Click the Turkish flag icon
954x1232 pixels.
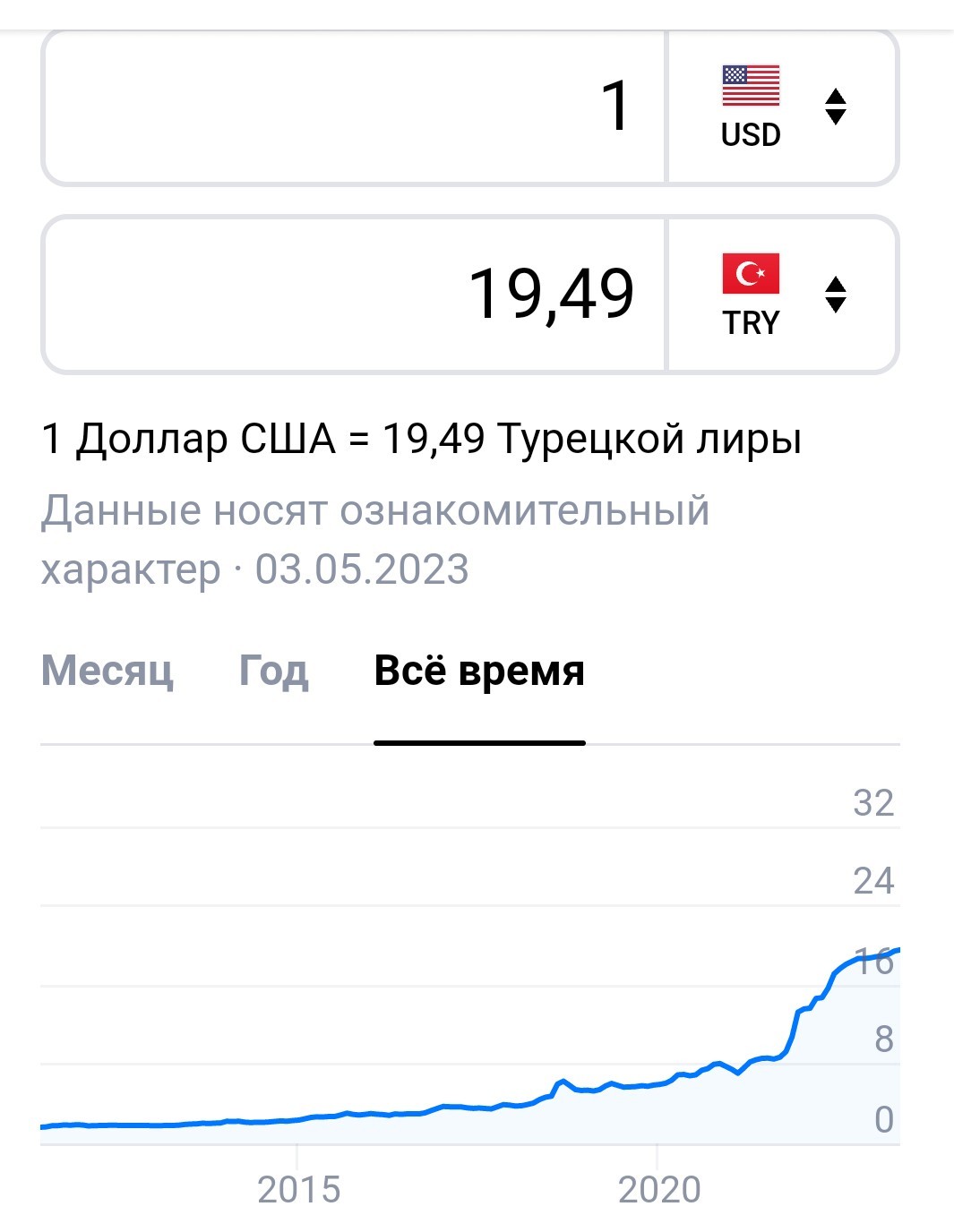click(x=751, y=274)
